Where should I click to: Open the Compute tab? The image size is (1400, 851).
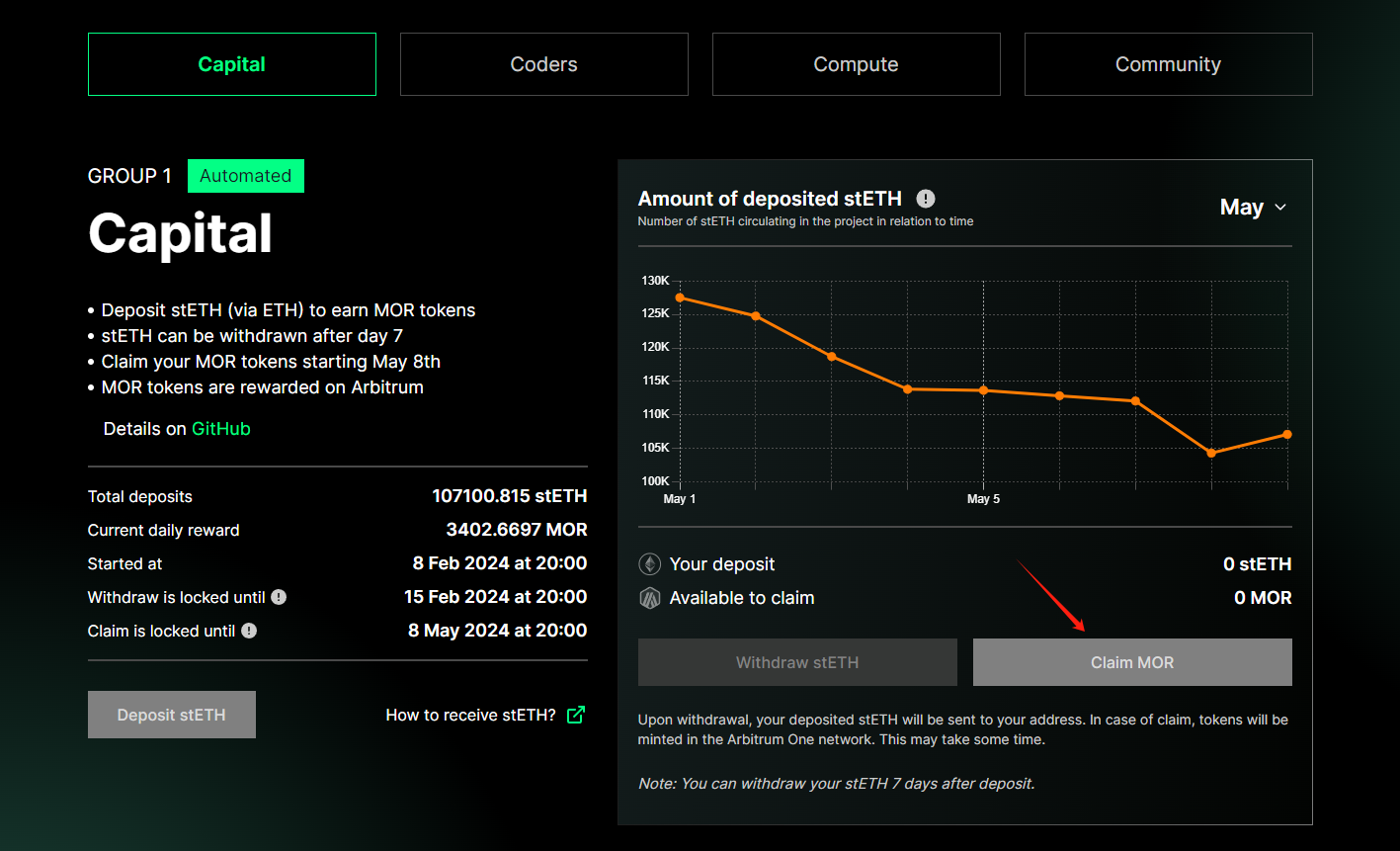(856, 64)
